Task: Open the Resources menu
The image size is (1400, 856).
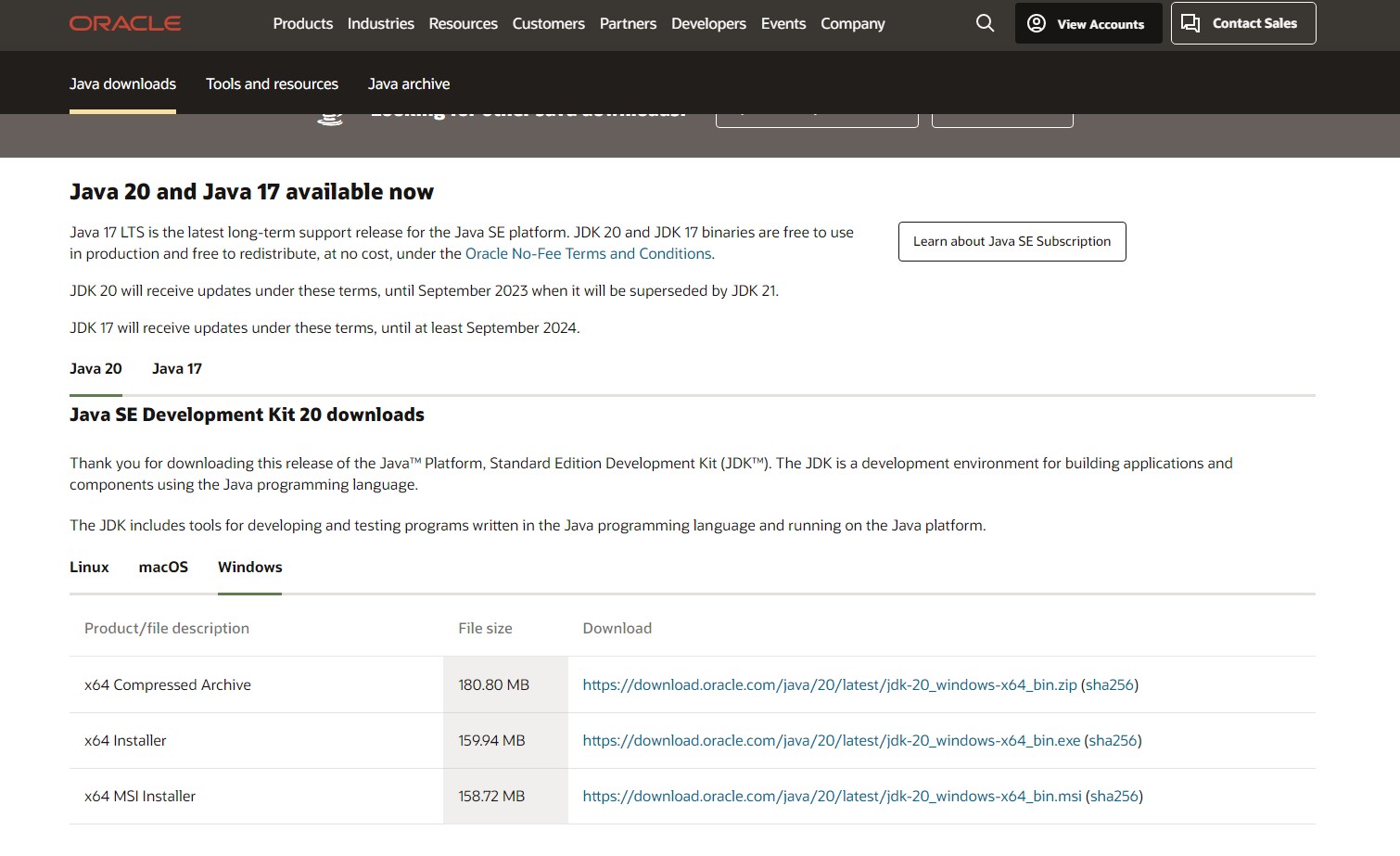Action: tap(464, 23)
